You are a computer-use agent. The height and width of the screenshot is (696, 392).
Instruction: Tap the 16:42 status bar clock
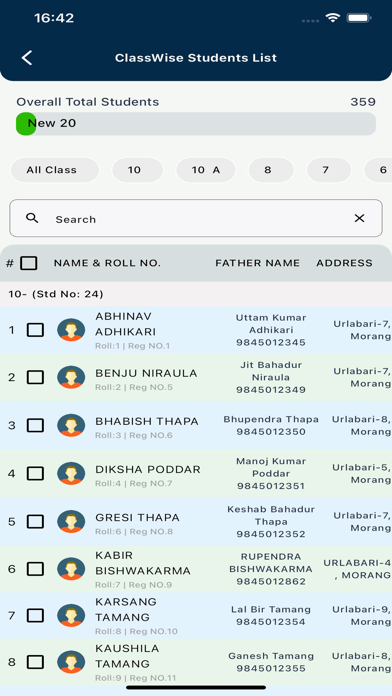[x=54, y=18]
